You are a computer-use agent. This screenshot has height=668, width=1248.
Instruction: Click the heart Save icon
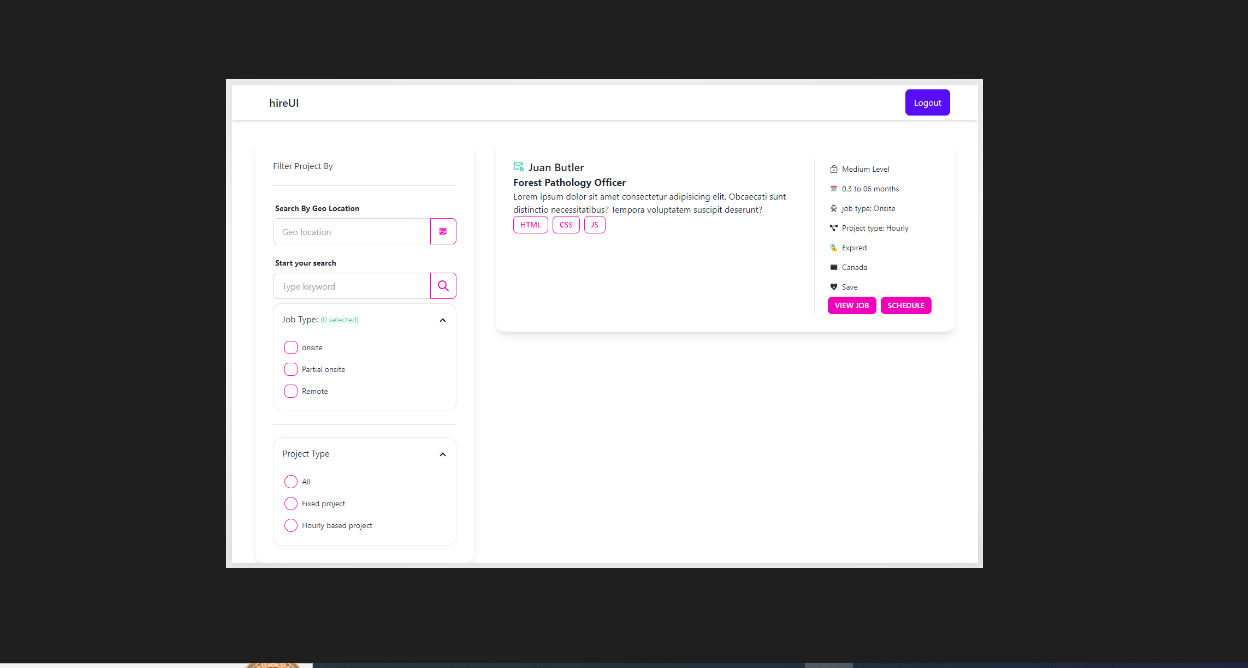tap(833, 287)
